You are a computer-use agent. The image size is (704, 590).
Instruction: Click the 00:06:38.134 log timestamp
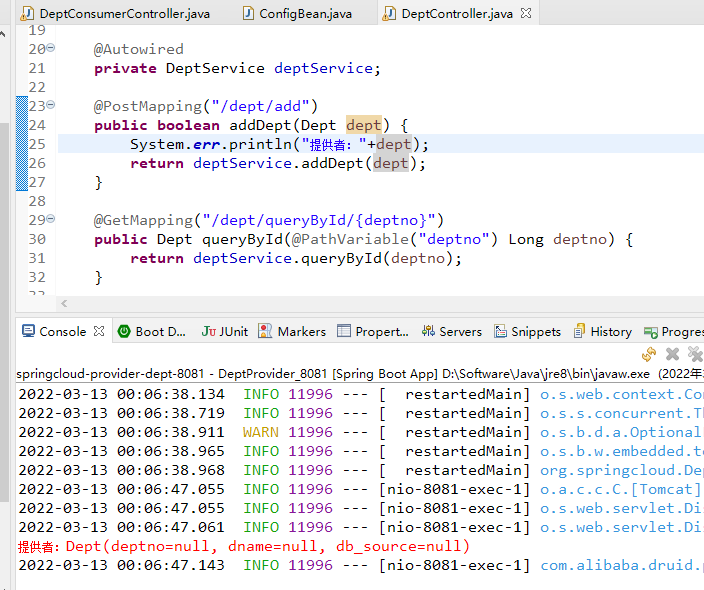[121, 394]
